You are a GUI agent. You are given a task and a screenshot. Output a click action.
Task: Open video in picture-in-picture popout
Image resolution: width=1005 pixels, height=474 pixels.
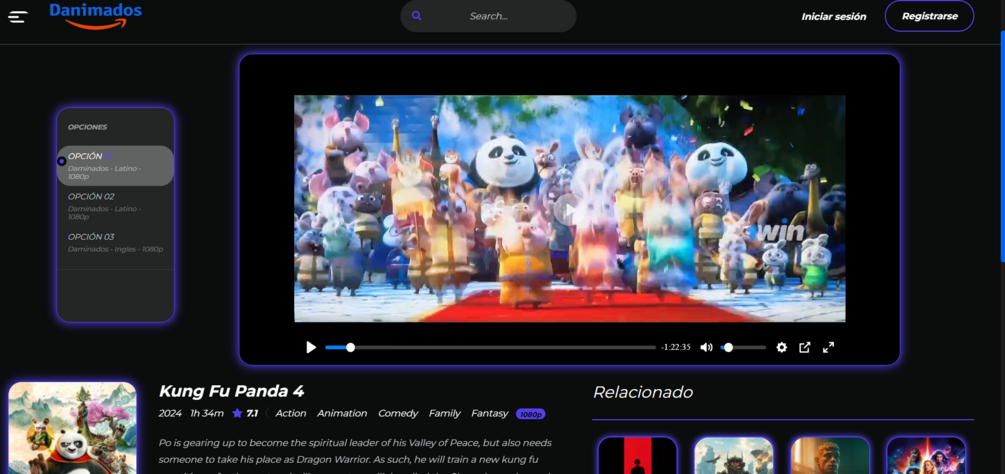click(804, 347)
